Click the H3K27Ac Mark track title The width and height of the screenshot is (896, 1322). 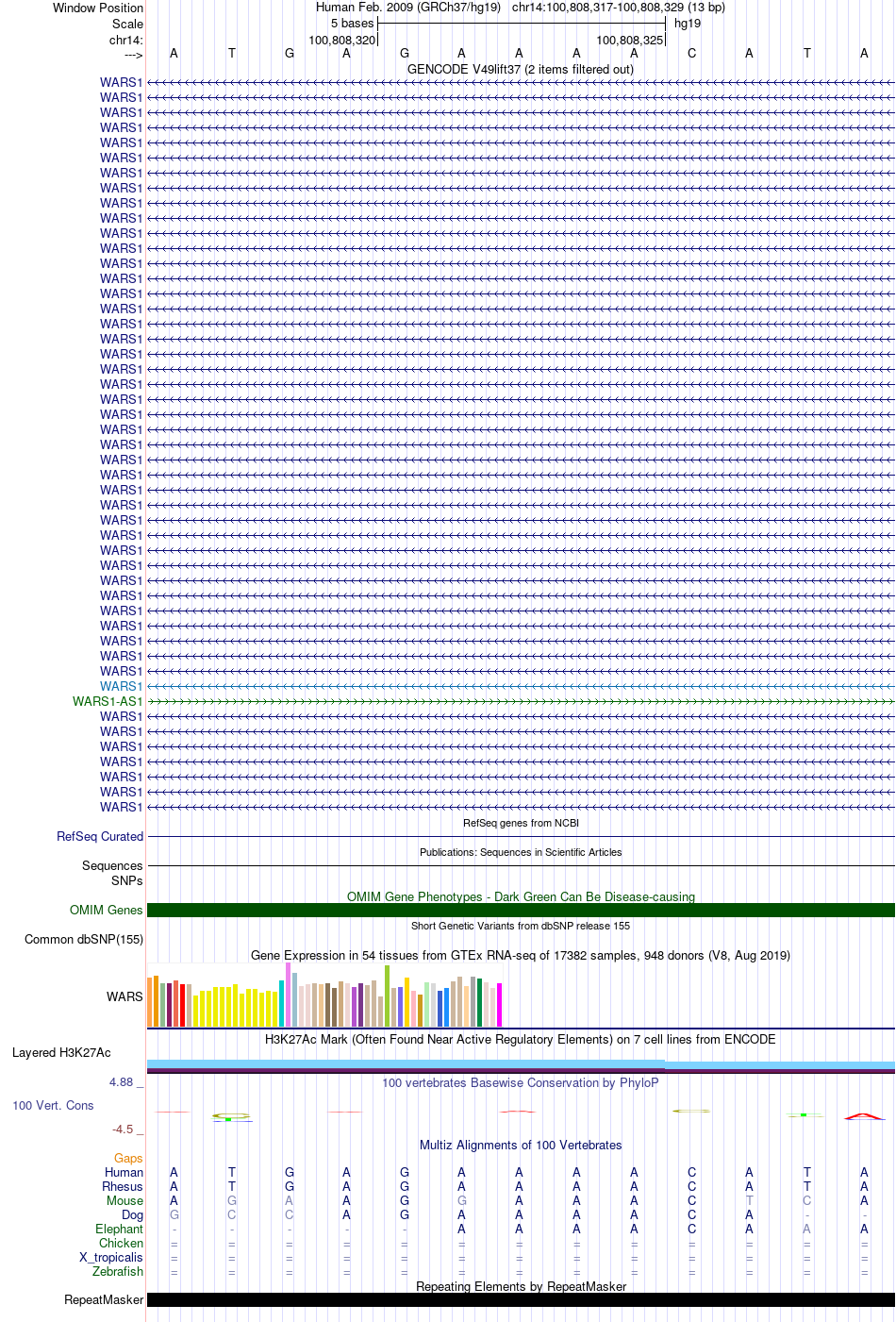click(x=521, y=1039)
